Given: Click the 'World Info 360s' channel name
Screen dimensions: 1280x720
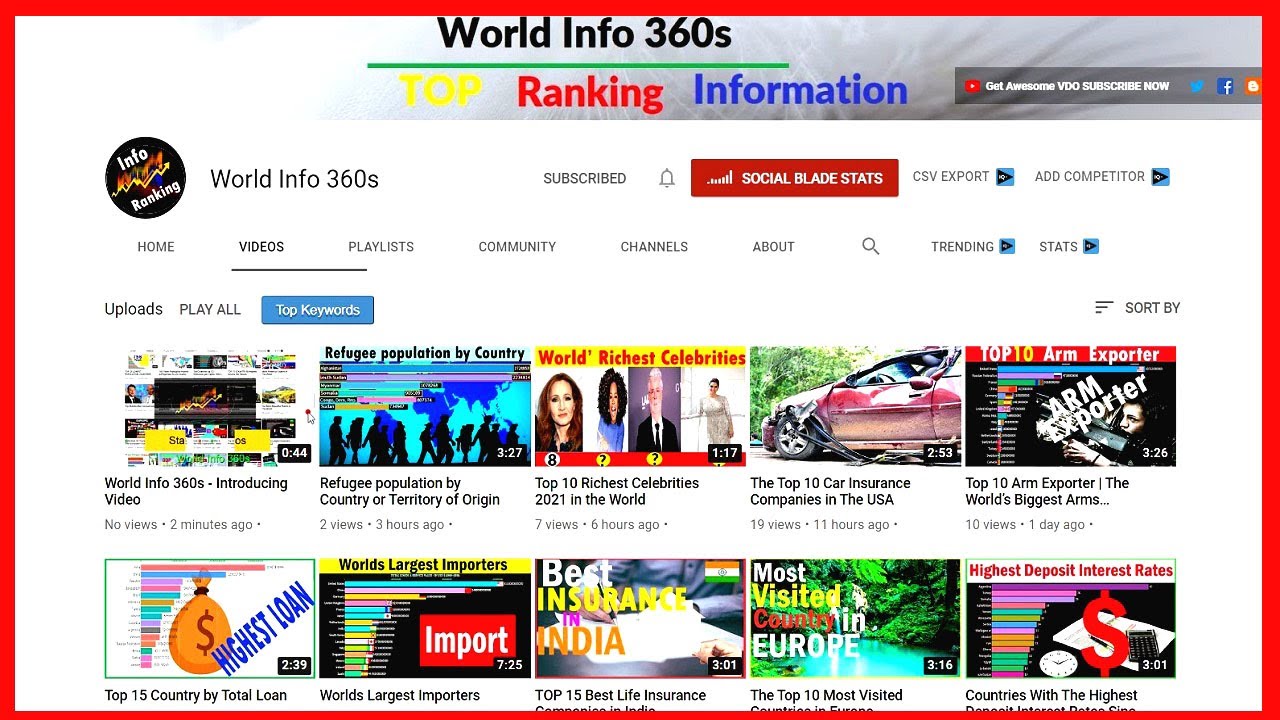Looking at the screenshot, I should pyautogui.click(x=294, y=179).
